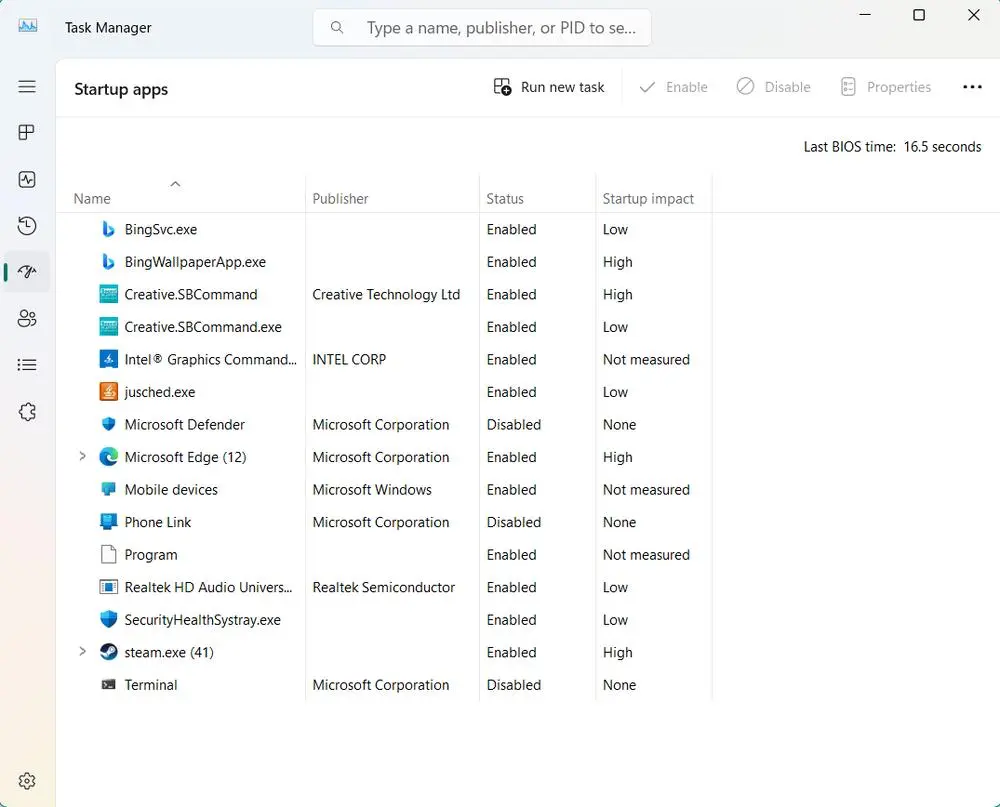Select the Startup apps sidebar icon

pyautogui.click(x=27, y=272)
